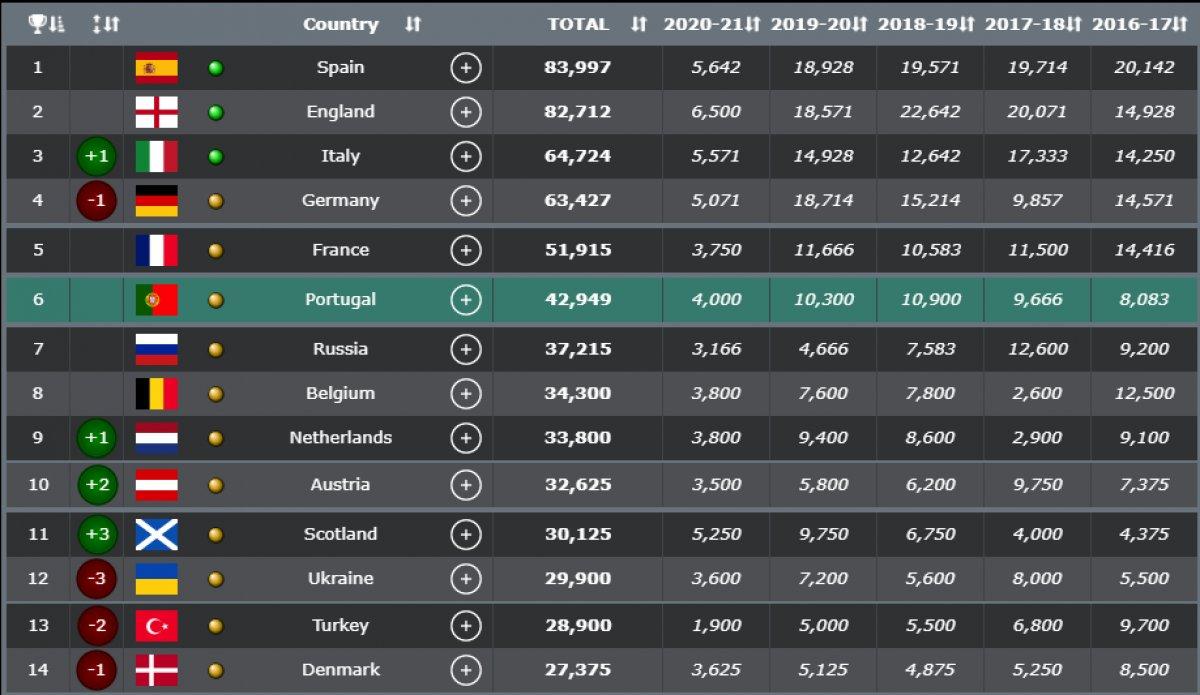Image resolution: width=1200 pixels, height=695 pixels.
Task: Expand Denmark row using plus icon
Action: click(x=465, y=670)
